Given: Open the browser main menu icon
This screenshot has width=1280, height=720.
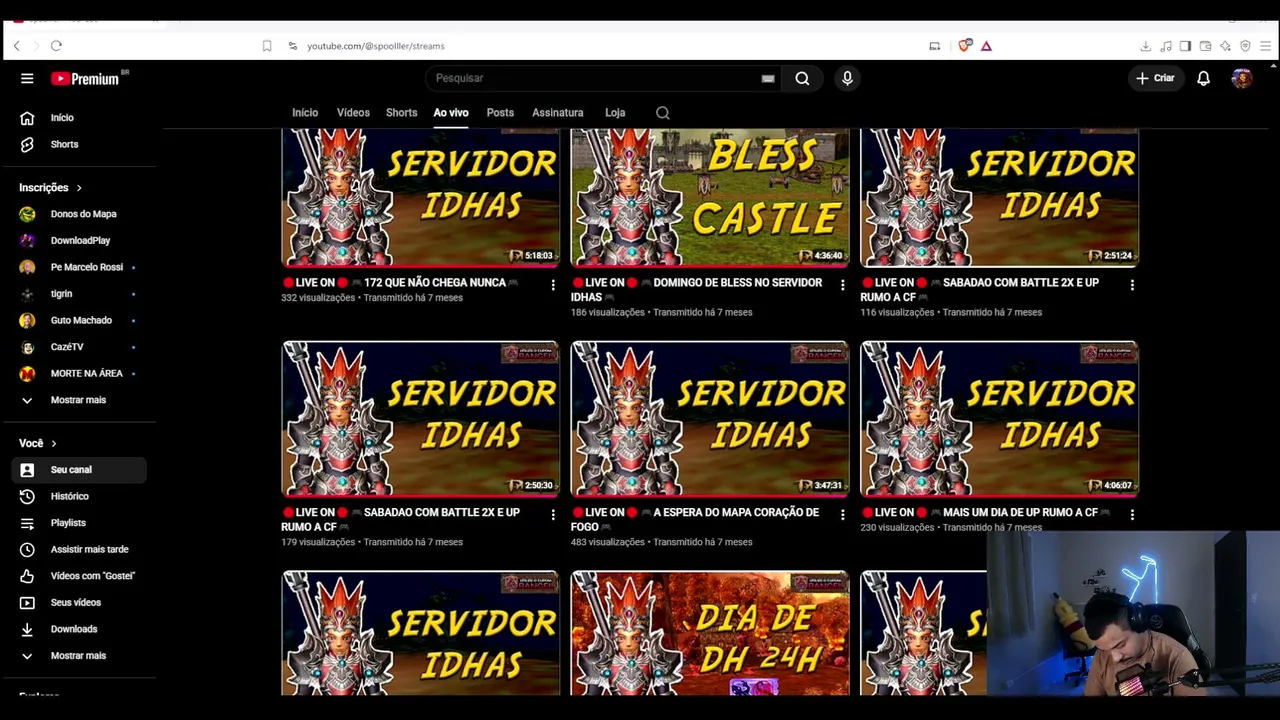Looking at the screenshot, I should (1265, 46).
